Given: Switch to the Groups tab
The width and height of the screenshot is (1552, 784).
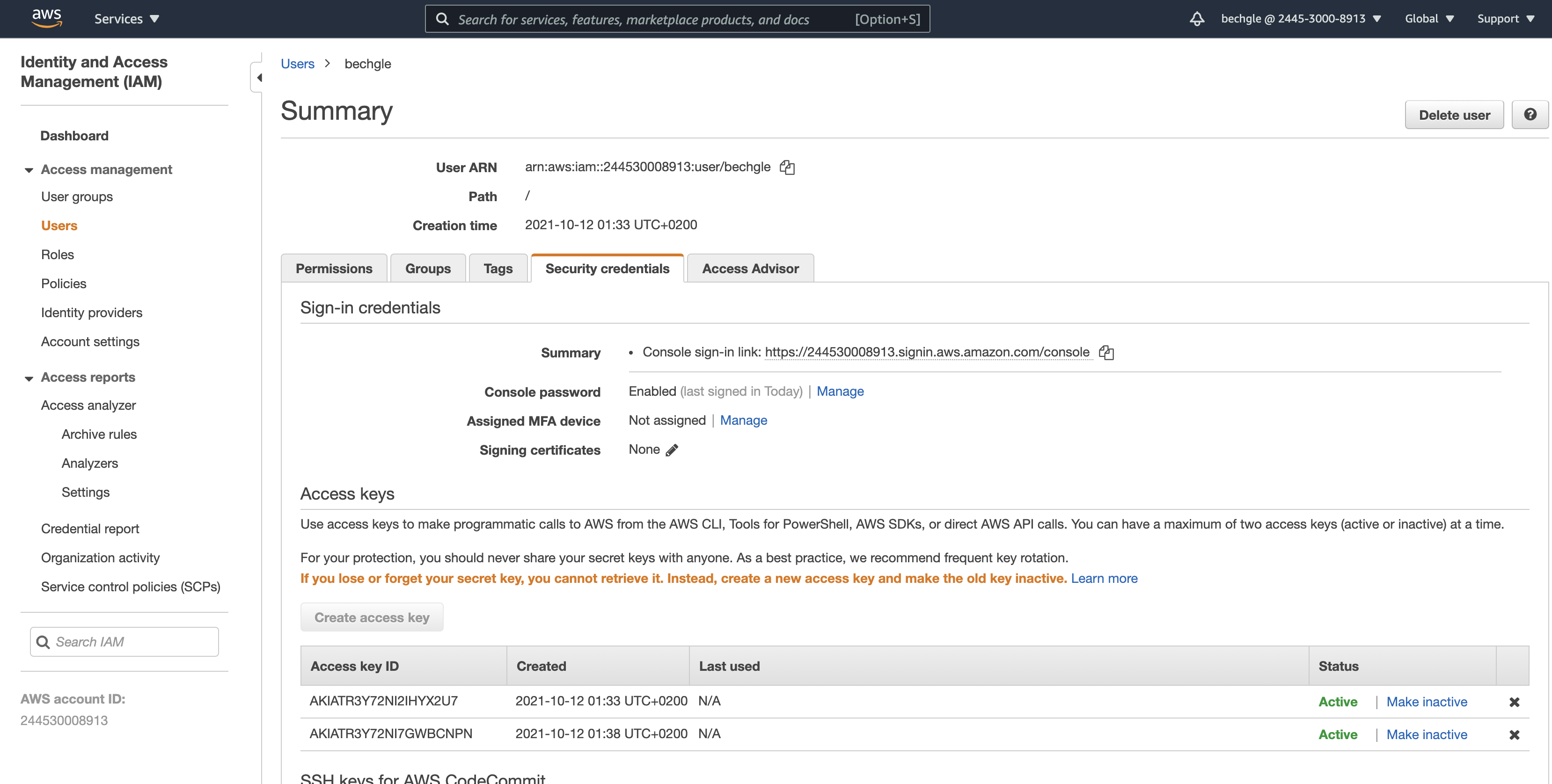Looking at the screenshot, I should coord(428,269).
